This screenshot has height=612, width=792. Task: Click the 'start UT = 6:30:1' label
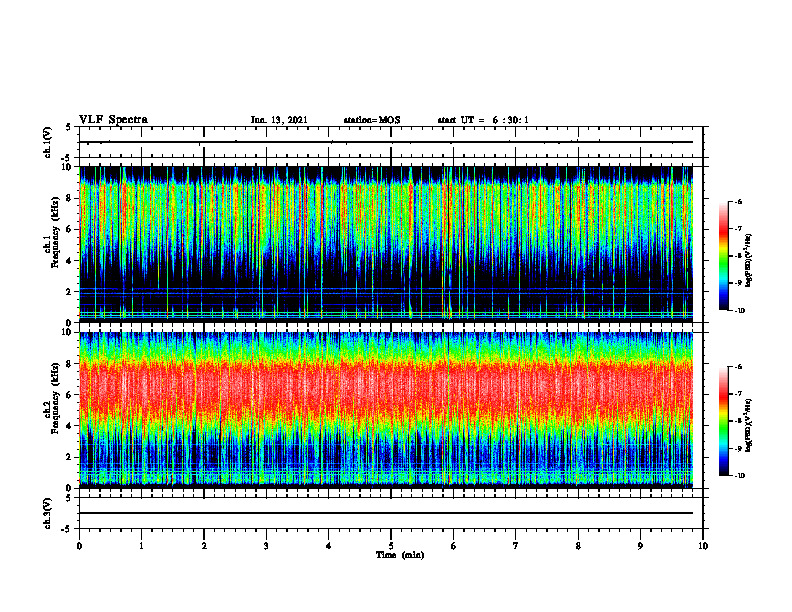pos(483,120)
